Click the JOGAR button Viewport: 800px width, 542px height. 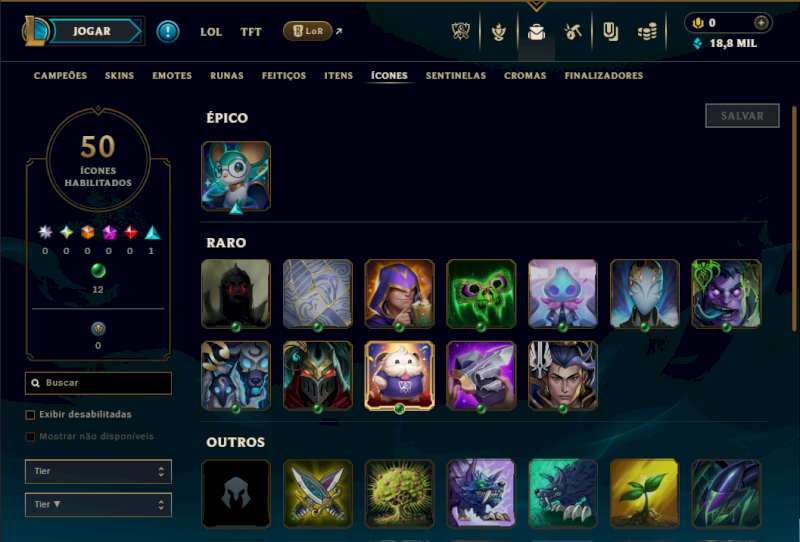(92, 31)
